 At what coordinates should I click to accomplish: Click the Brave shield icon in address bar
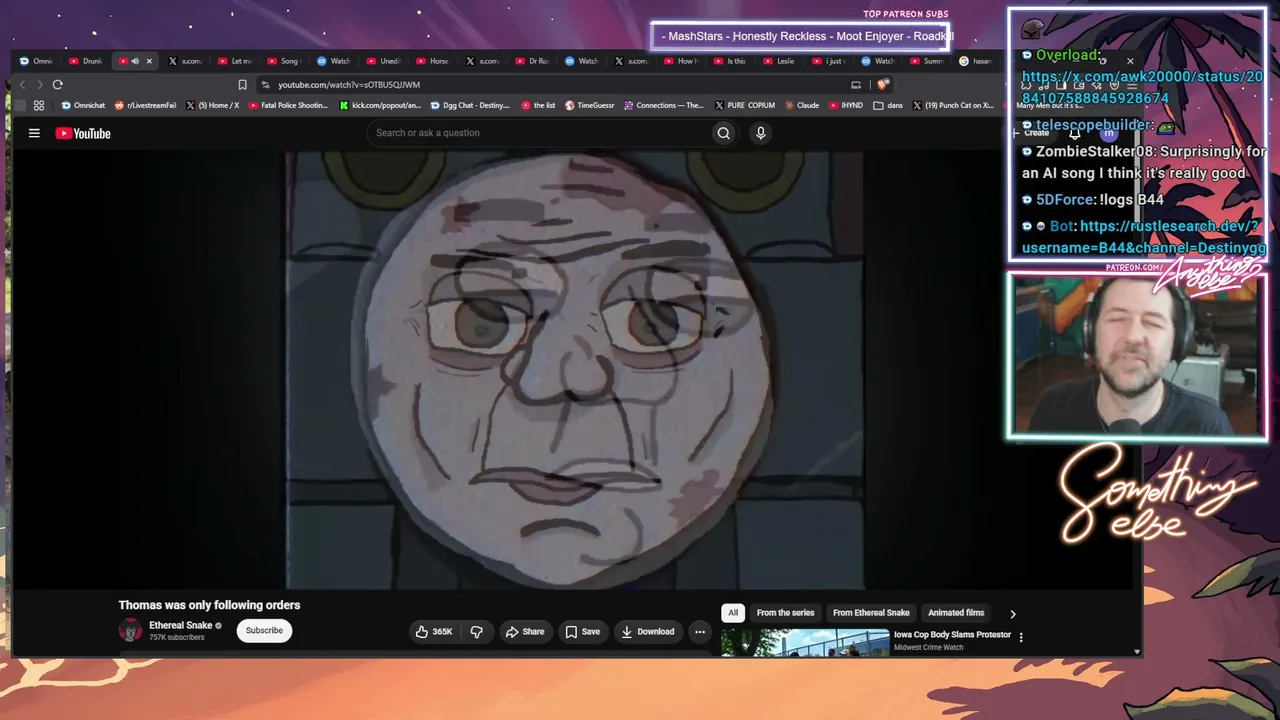tap(883, 85)
